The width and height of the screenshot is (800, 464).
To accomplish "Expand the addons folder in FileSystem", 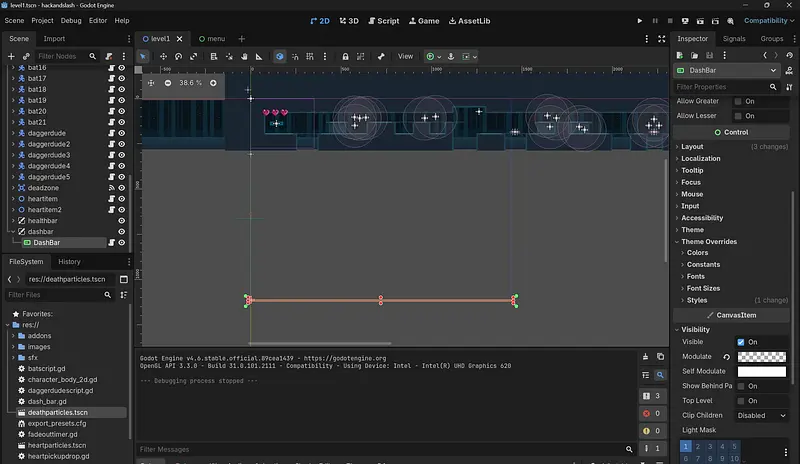I will click(14, 336).
